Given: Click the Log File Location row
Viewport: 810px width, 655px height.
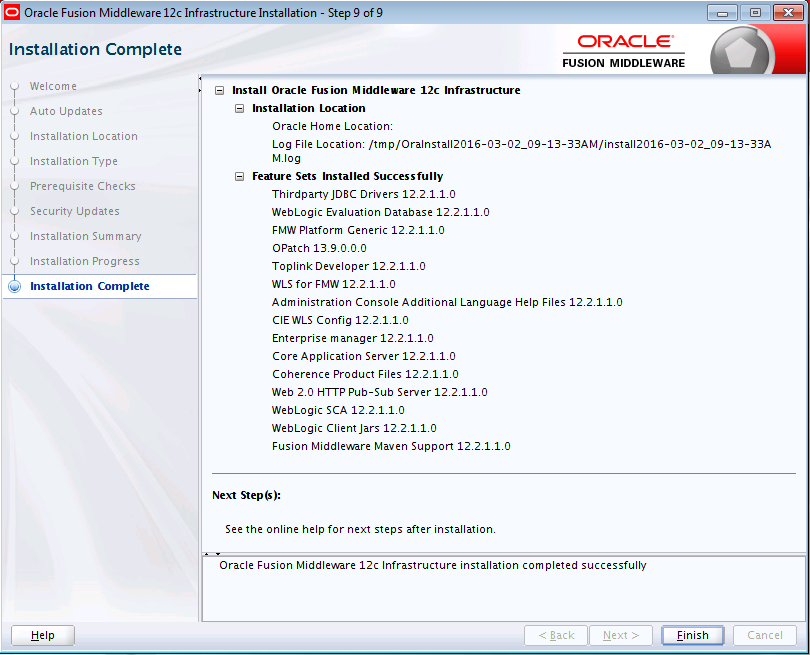Looking at the screenshot, I should [x=522, y=151].
